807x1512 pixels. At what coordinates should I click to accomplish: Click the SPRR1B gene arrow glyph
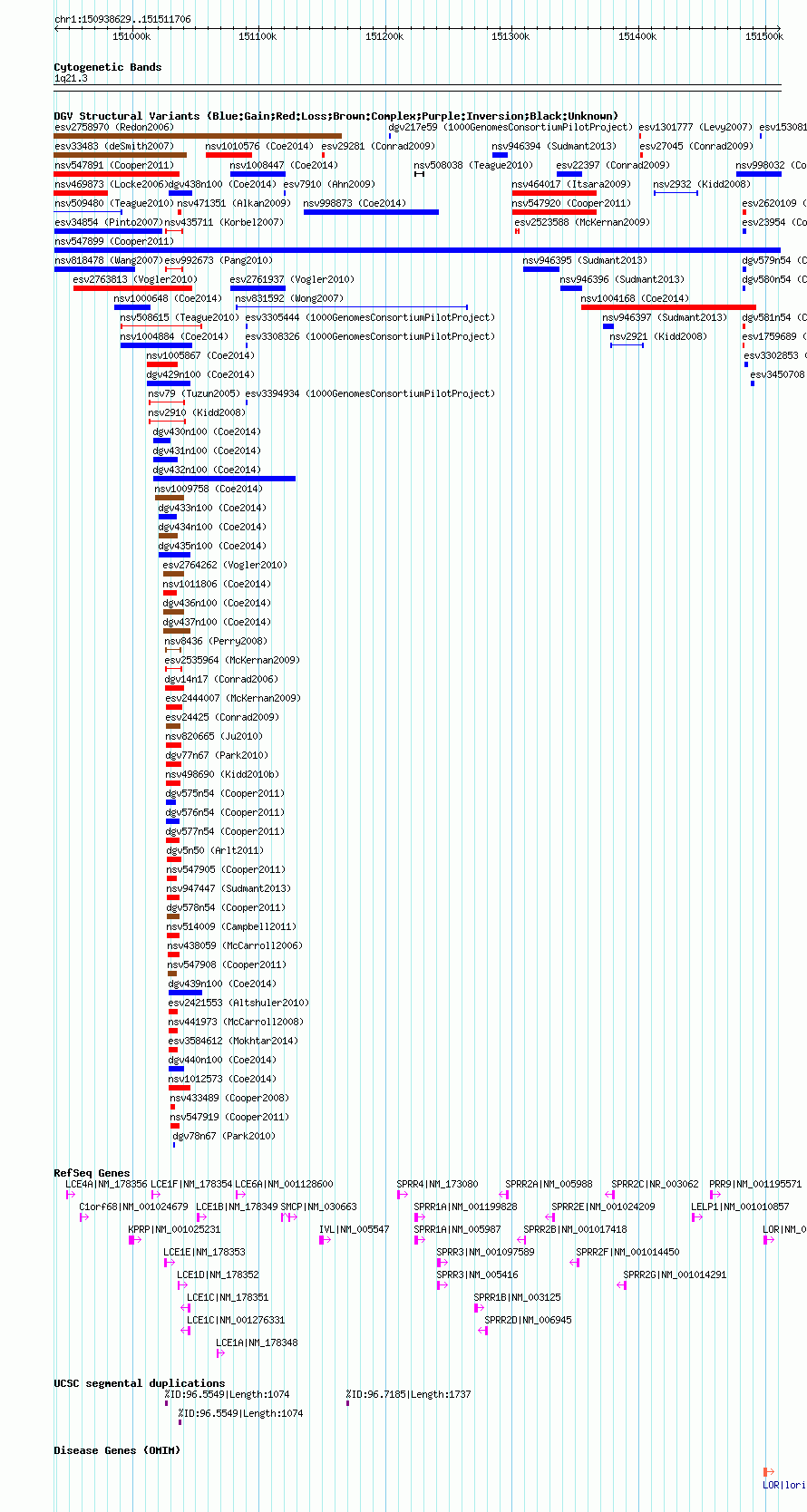click(479, 1308)
